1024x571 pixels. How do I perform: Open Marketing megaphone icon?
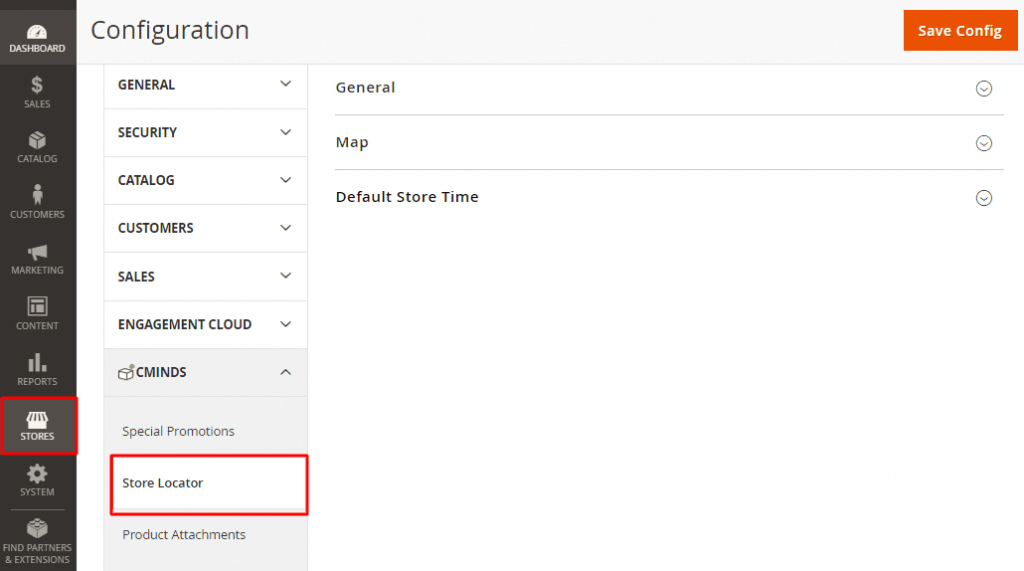click(37, 252)
